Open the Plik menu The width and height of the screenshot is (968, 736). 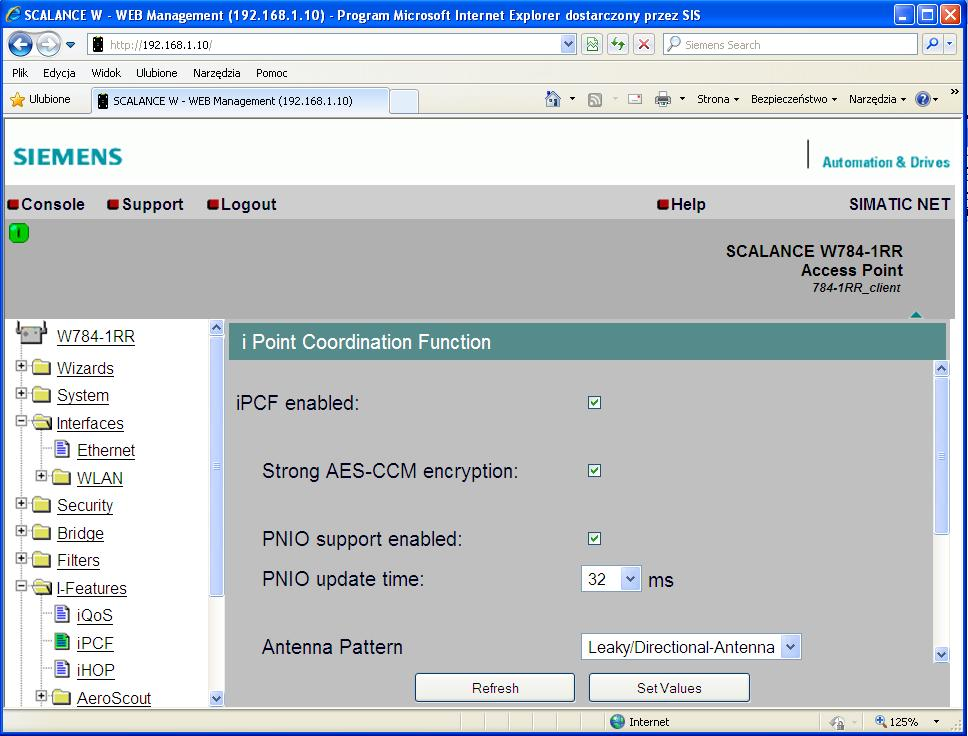20,73
